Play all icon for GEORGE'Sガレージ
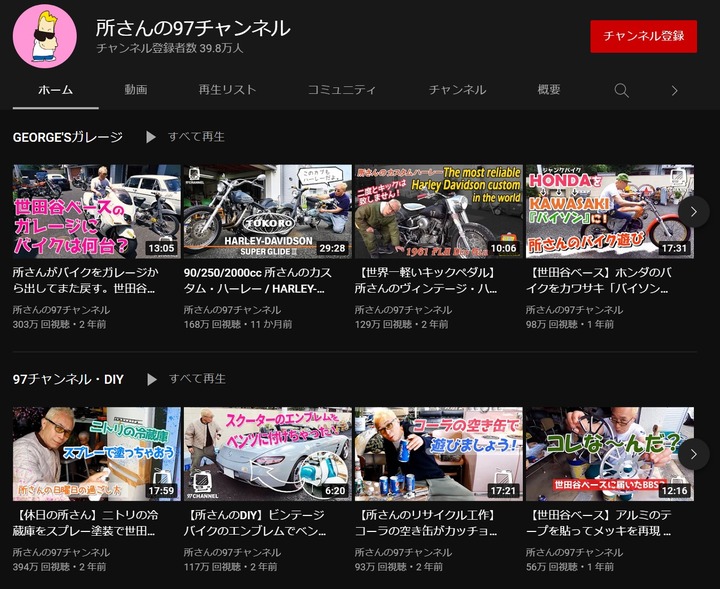This screenshot has width=720, height=589. [x=151, y=137]
